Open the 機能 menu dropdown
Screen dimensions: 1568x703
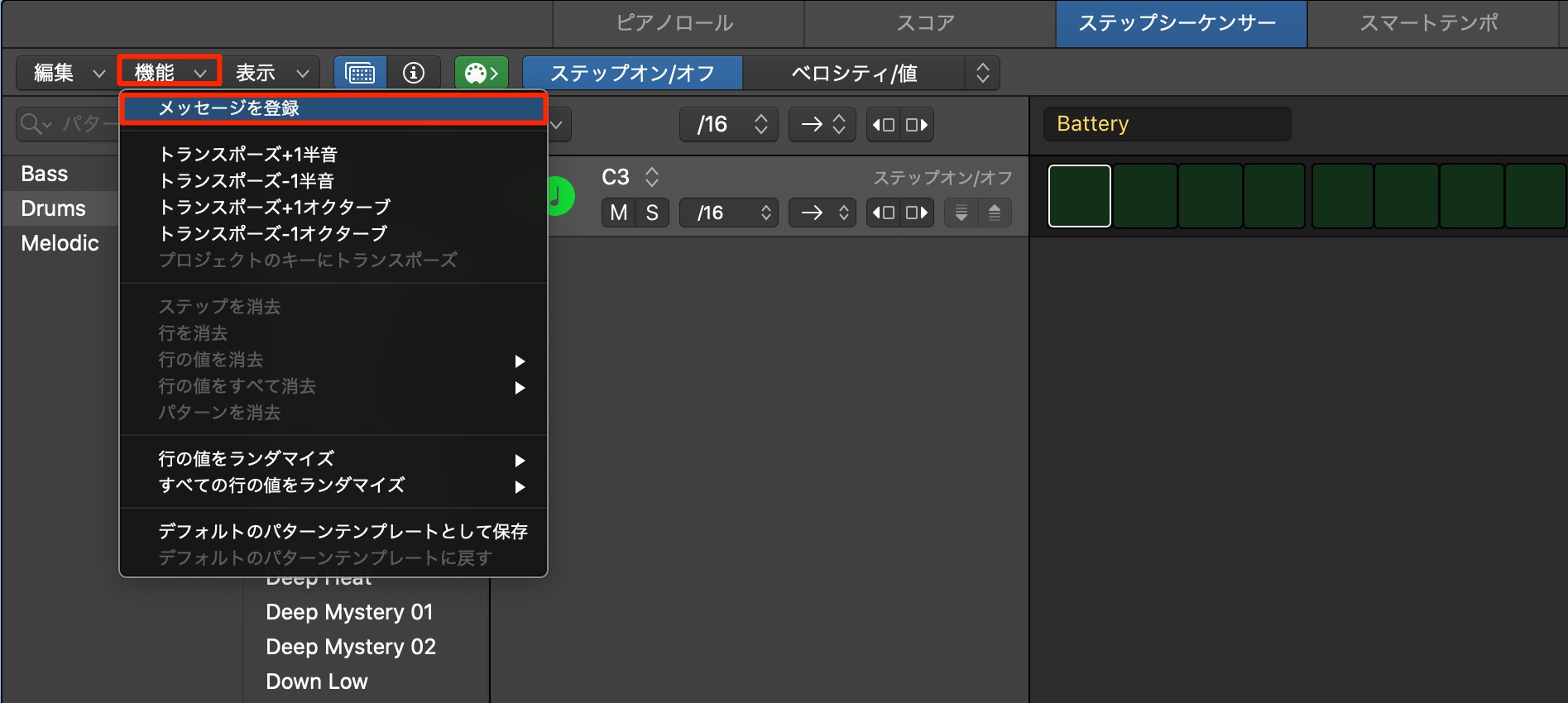tap(170, 73)
